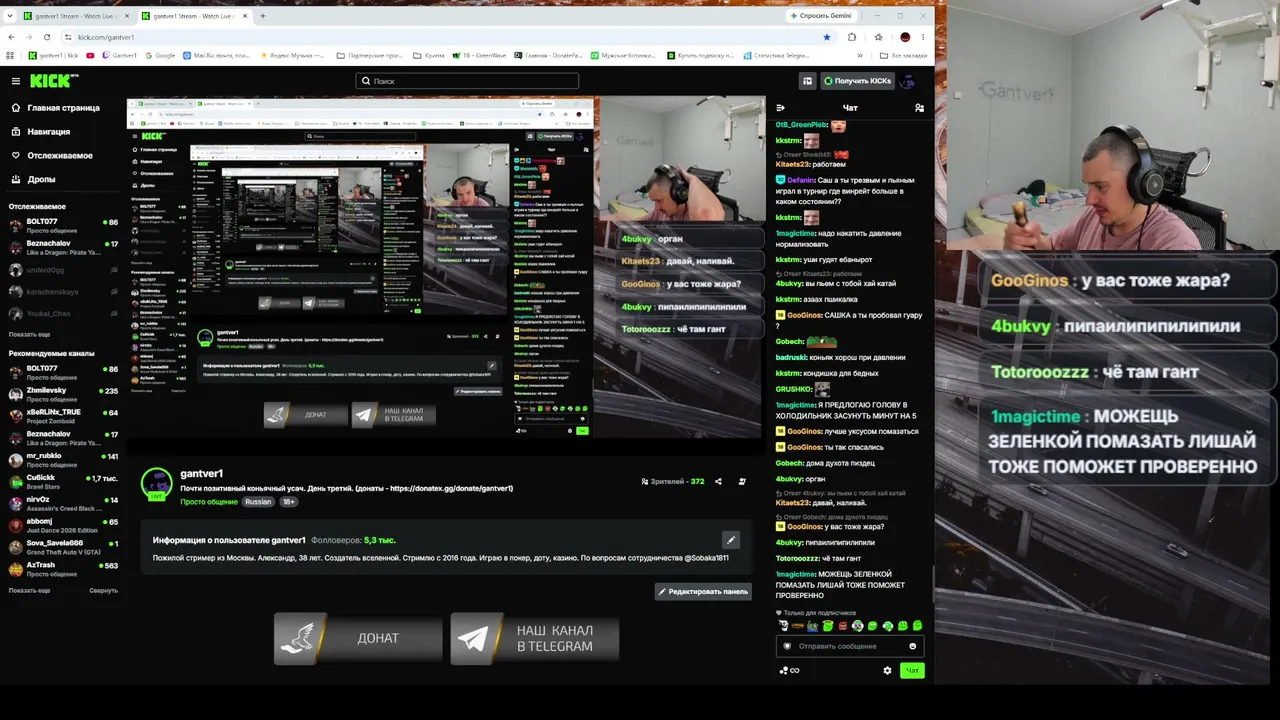
Task: Open the browser extensions puzzle icon
Action: [x=852, y=37]
